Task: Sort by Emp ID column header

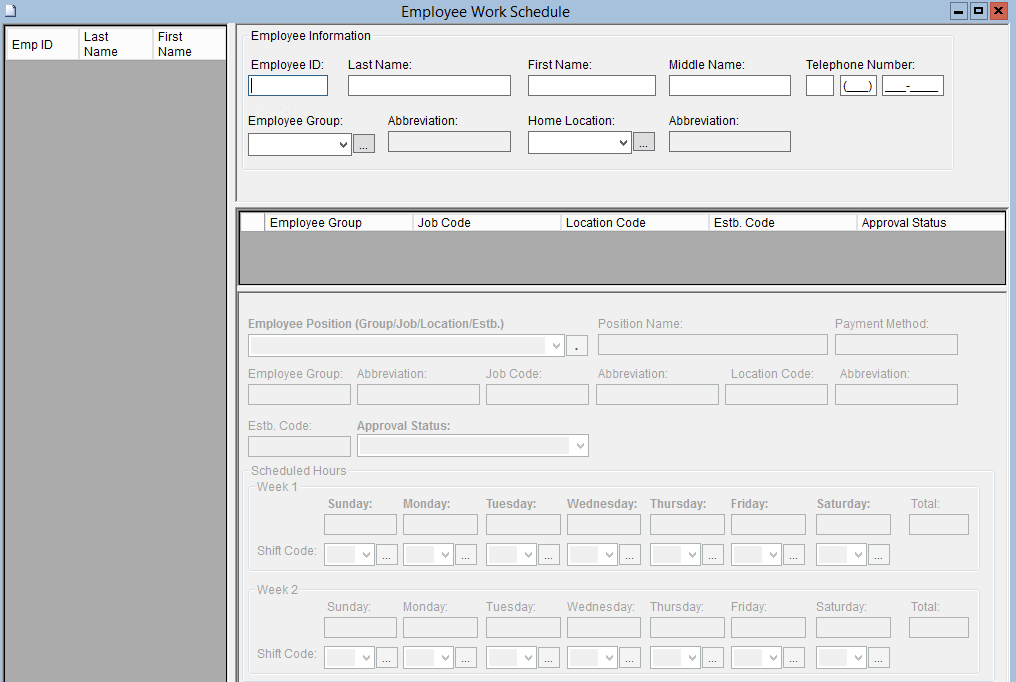Action: tap(42, 45)
